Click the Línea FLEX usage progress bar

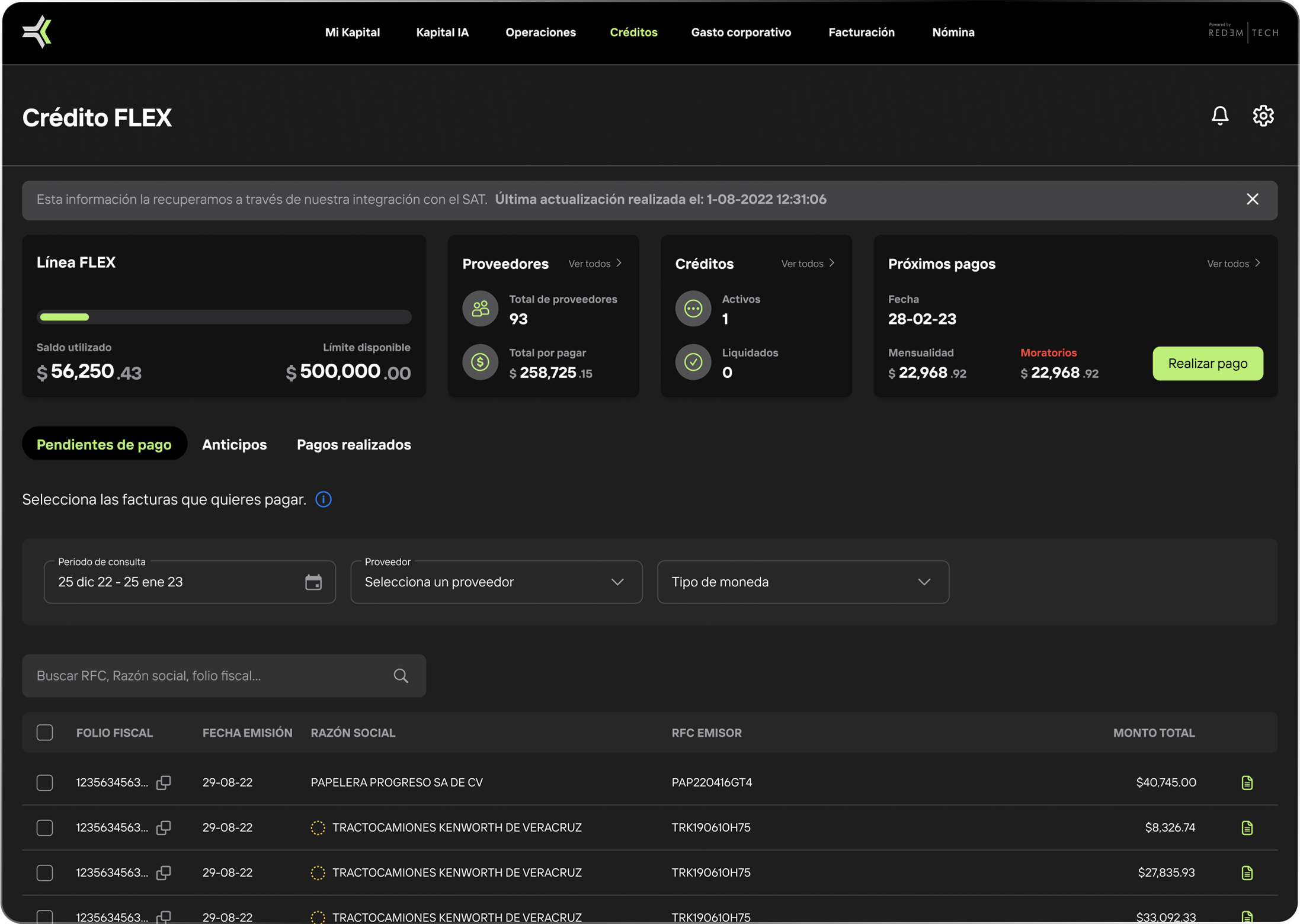coord(224,317)
